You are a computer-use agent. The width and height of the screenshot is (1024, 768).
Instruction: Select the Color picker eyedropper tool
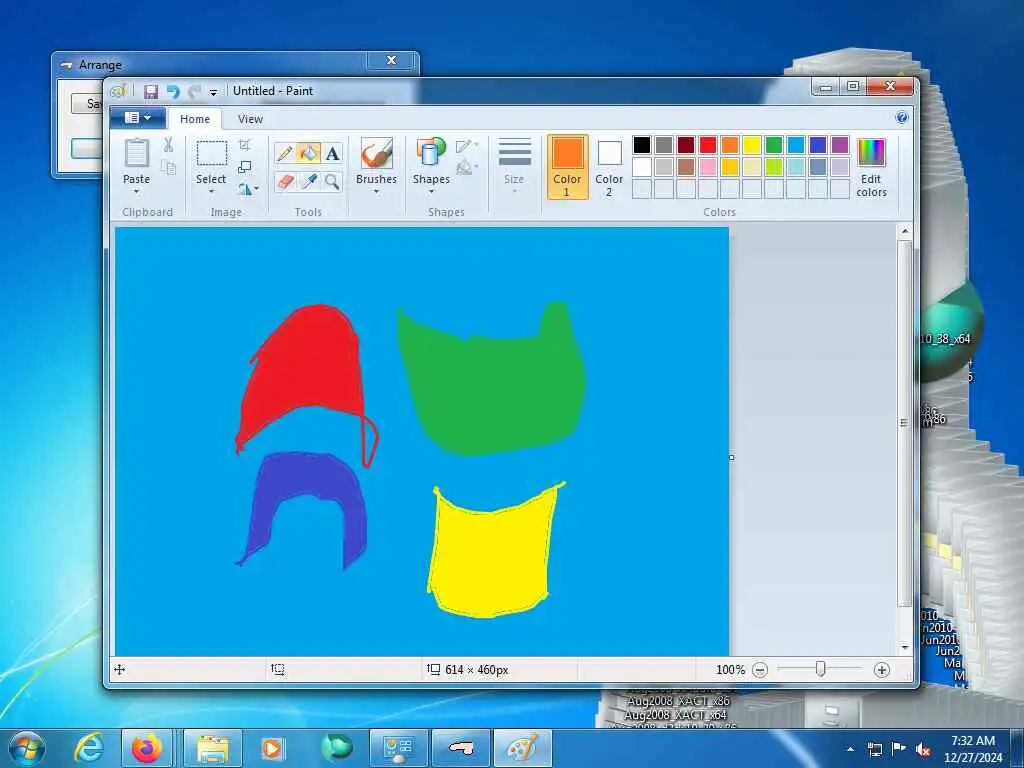[308, 181]
